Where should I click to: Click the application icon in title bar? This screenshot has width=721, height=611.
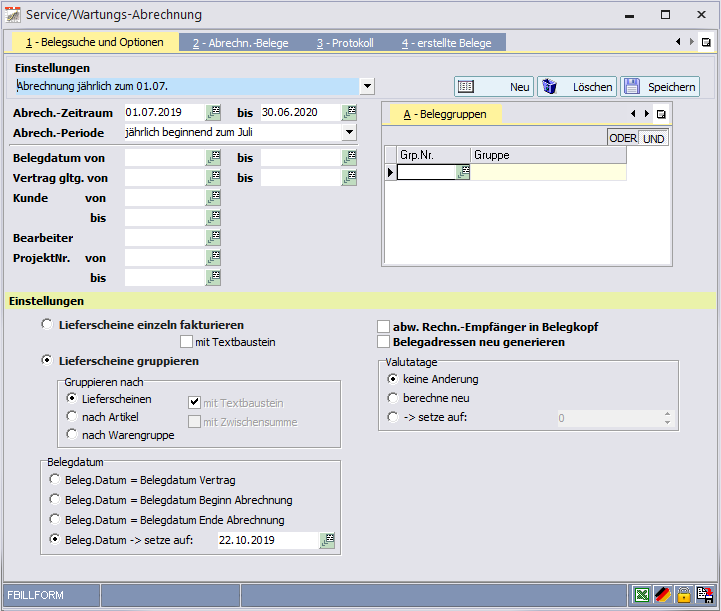click(x=12, y=15)
